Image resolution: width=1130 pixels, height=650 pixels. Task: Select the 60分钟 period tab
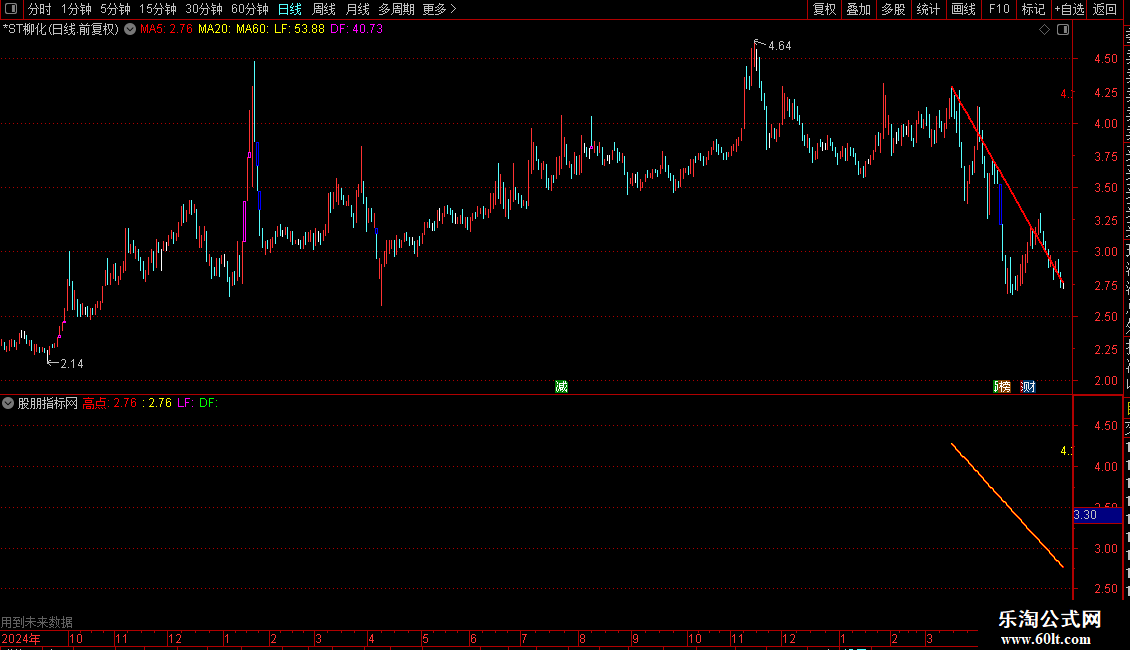coord(249,9)
